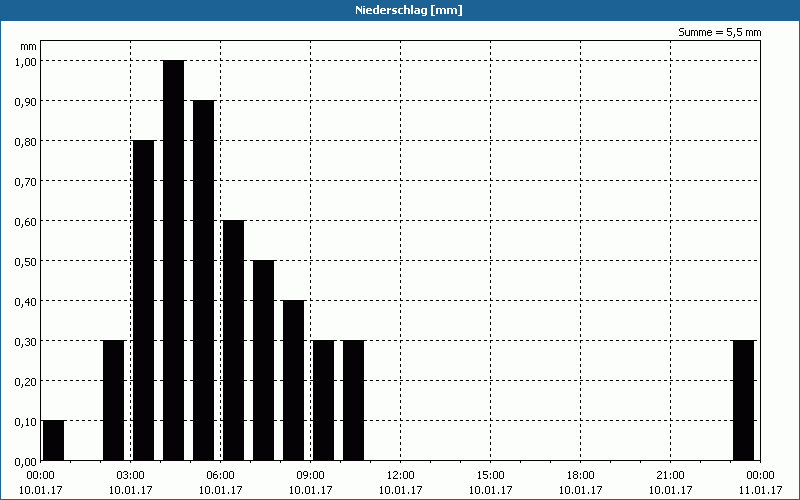Viewport: 800px width, 500px height.
Task: Click the 0,20 y-axis label
Action: [x=26, y=382]
